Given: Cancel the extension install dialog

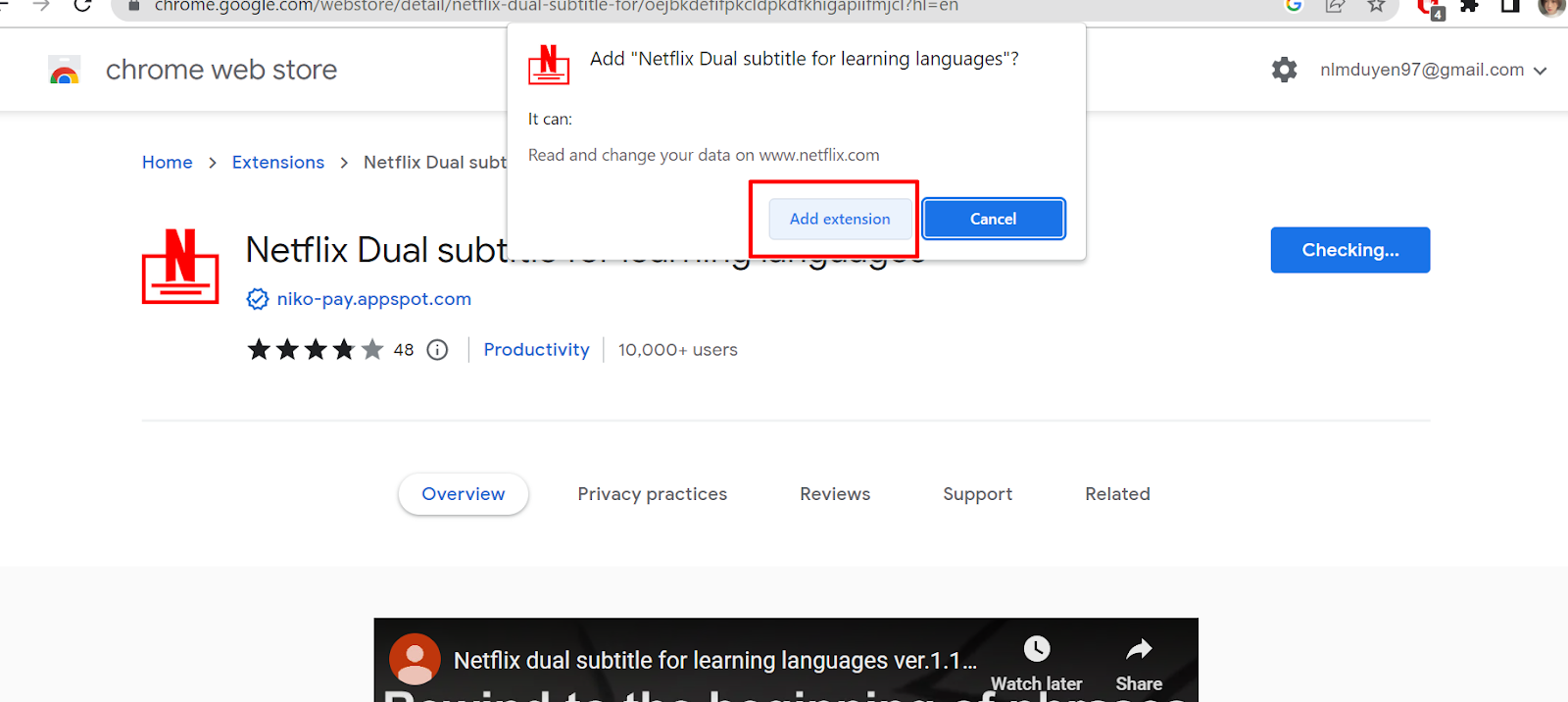Looking at the screenshot, I should (993, 219).
